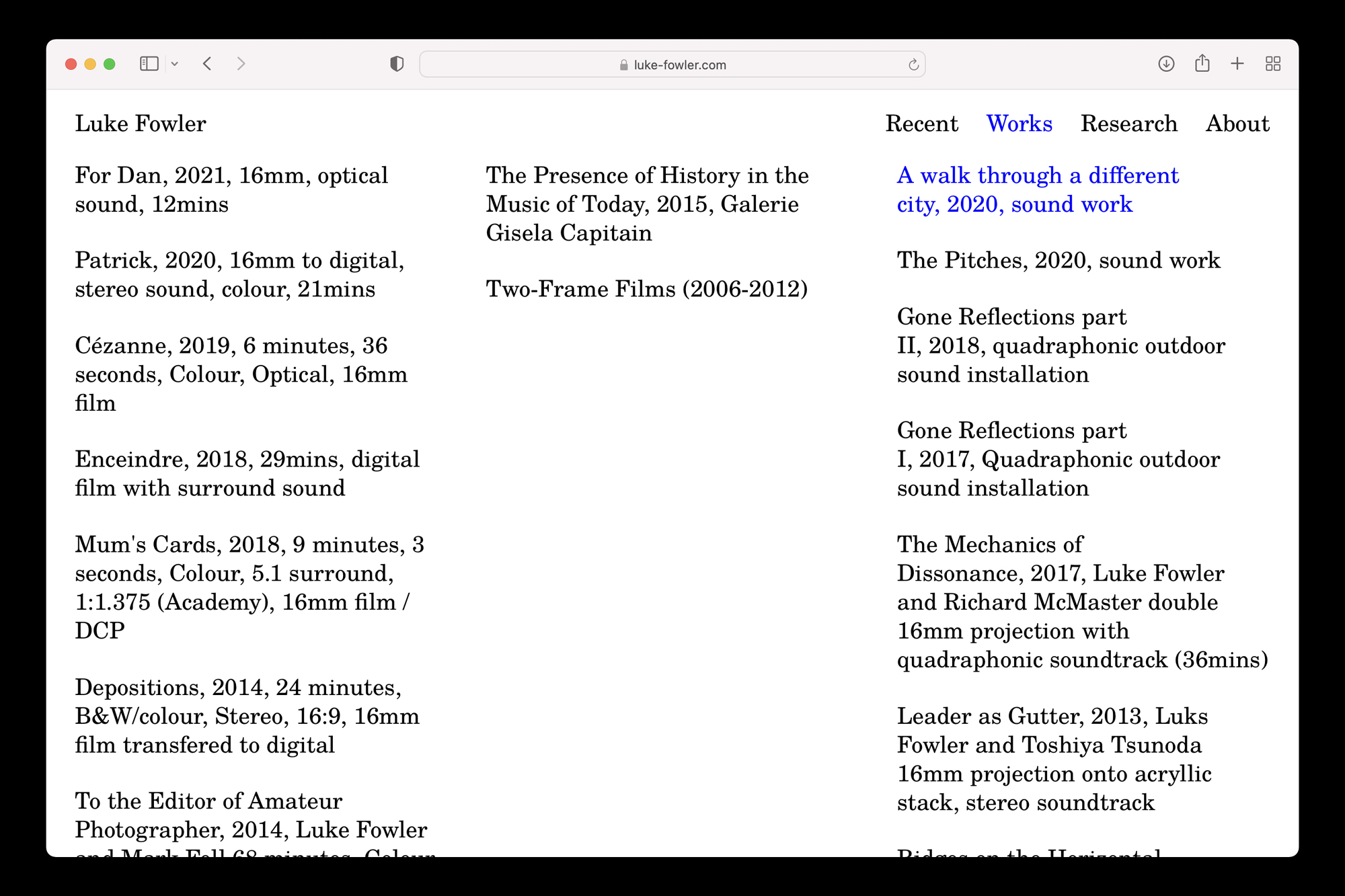Screen dimensions: 1345x896
Task: Open the privacy report shield icon
Action: click(397, 64)
